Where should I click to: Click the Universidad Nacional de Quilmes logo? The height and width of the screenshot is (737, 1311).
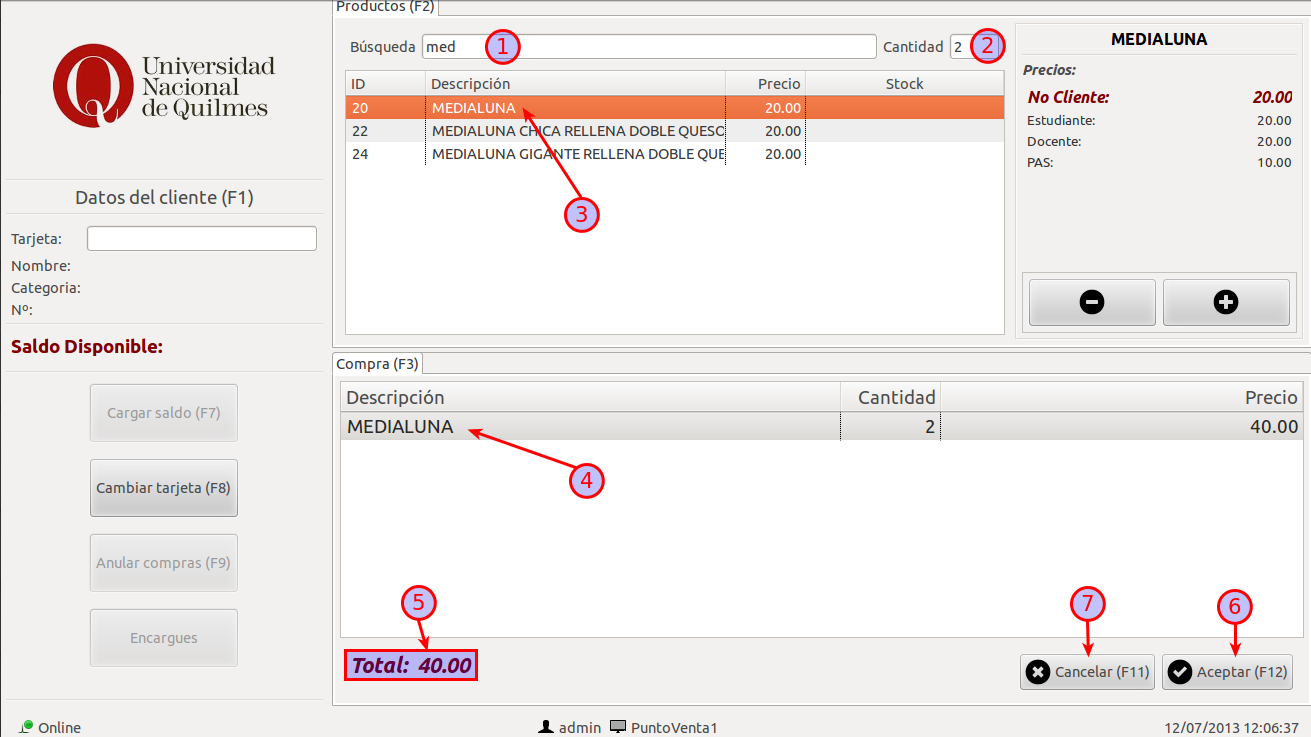point(164,86)
